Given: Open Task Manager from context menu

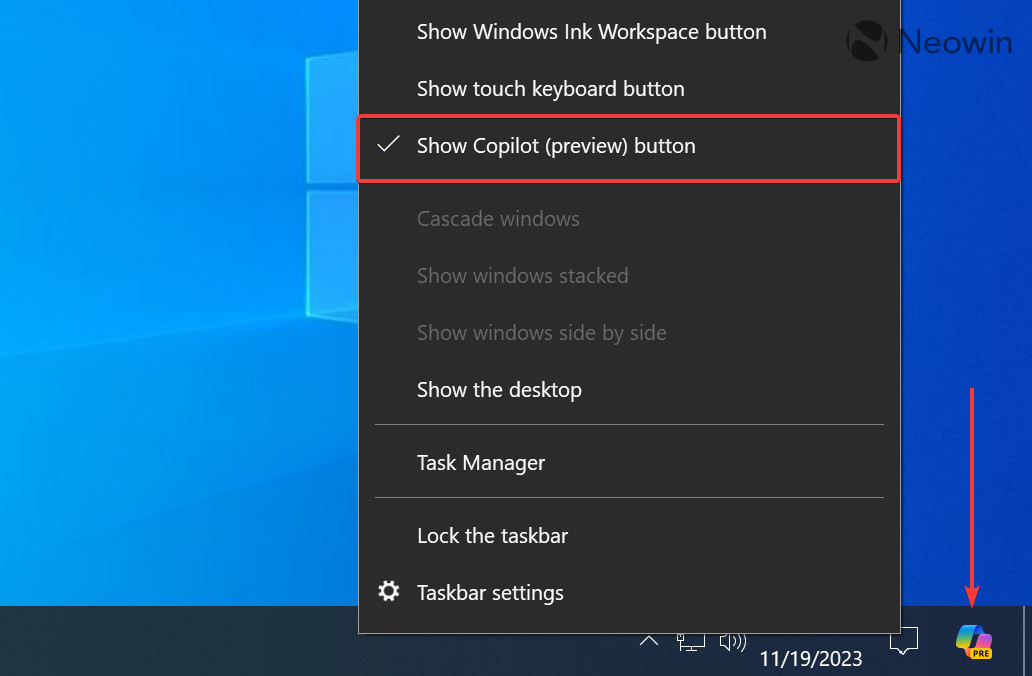Looking at the screenshot, I should pos(629,463).
